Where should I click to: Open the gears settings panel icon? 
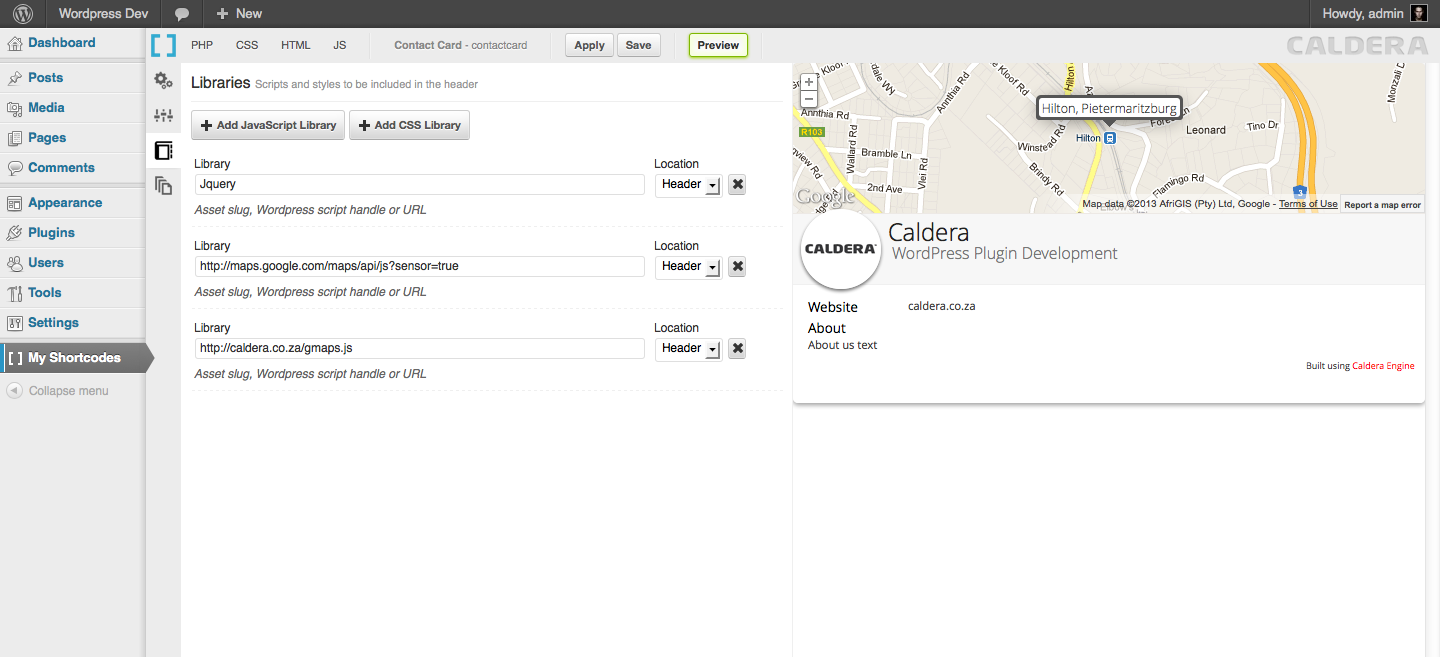163,81
